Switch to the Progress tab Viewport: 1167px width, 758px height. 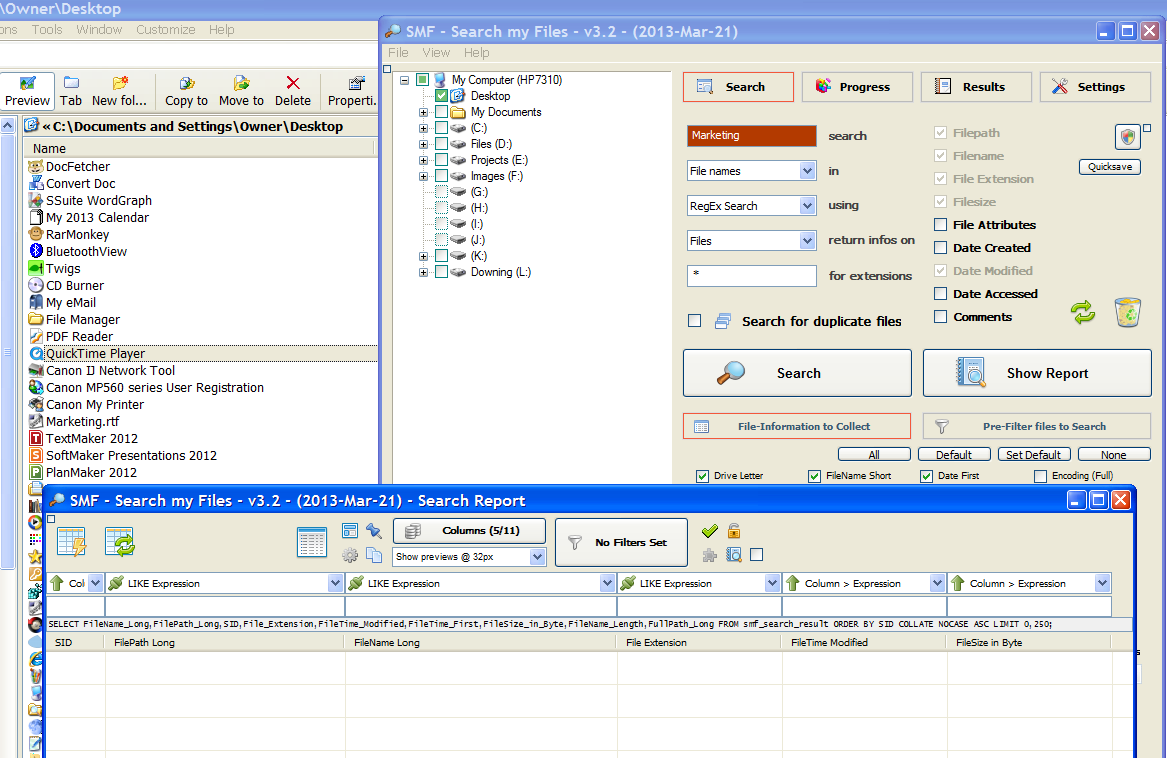(857, 87)
